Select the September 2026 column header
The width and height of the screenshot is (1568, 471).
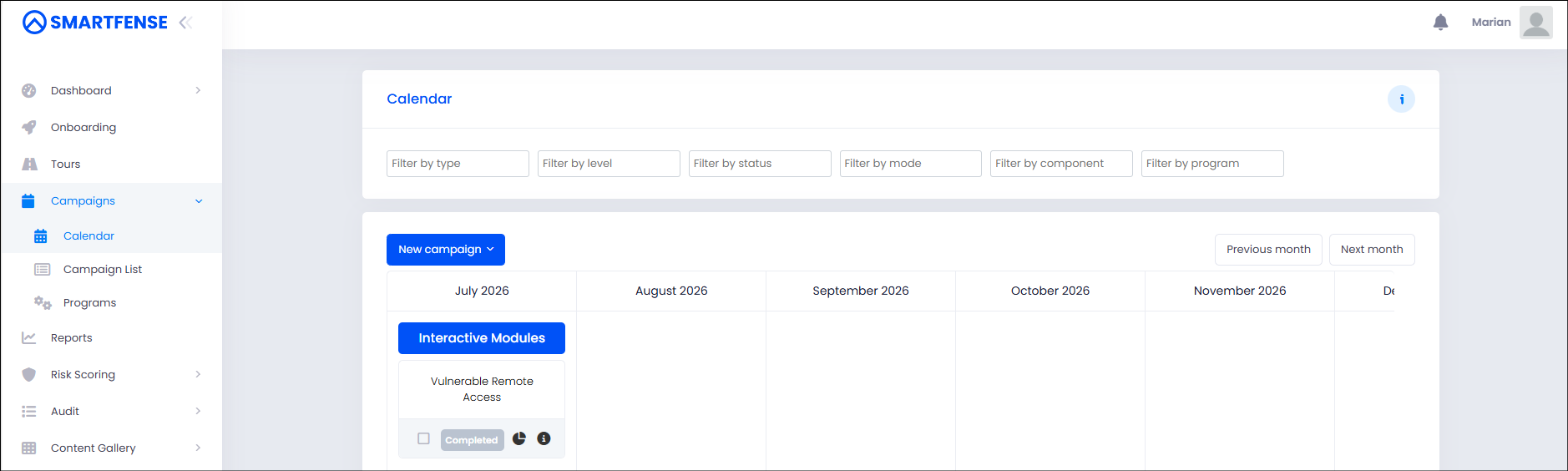(x=861, y=291)
